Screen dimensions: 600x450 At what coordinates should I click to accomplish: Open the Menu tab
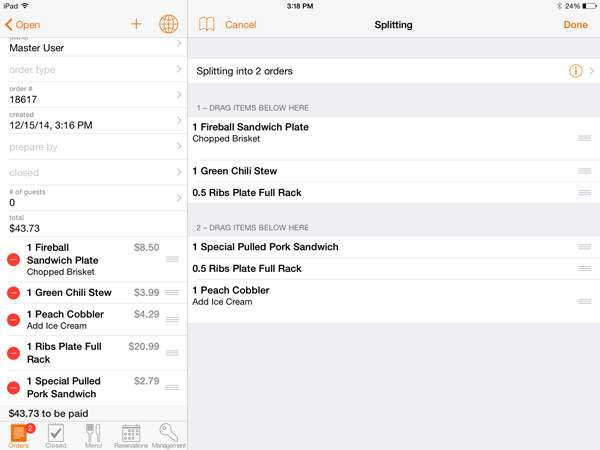point(93,435)
